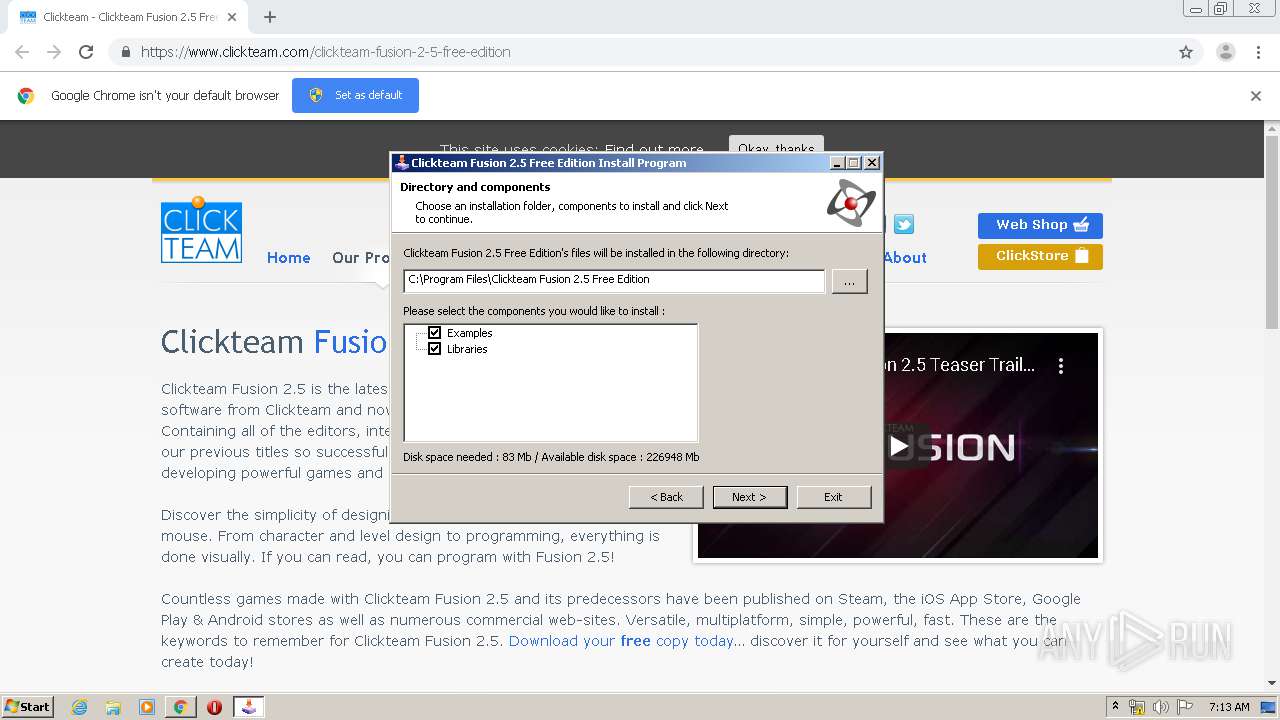The width and height of the screenshot is (1280, 720).
Task: Launch Internet Explorer from the taskbar
Action: coord(79,707)
